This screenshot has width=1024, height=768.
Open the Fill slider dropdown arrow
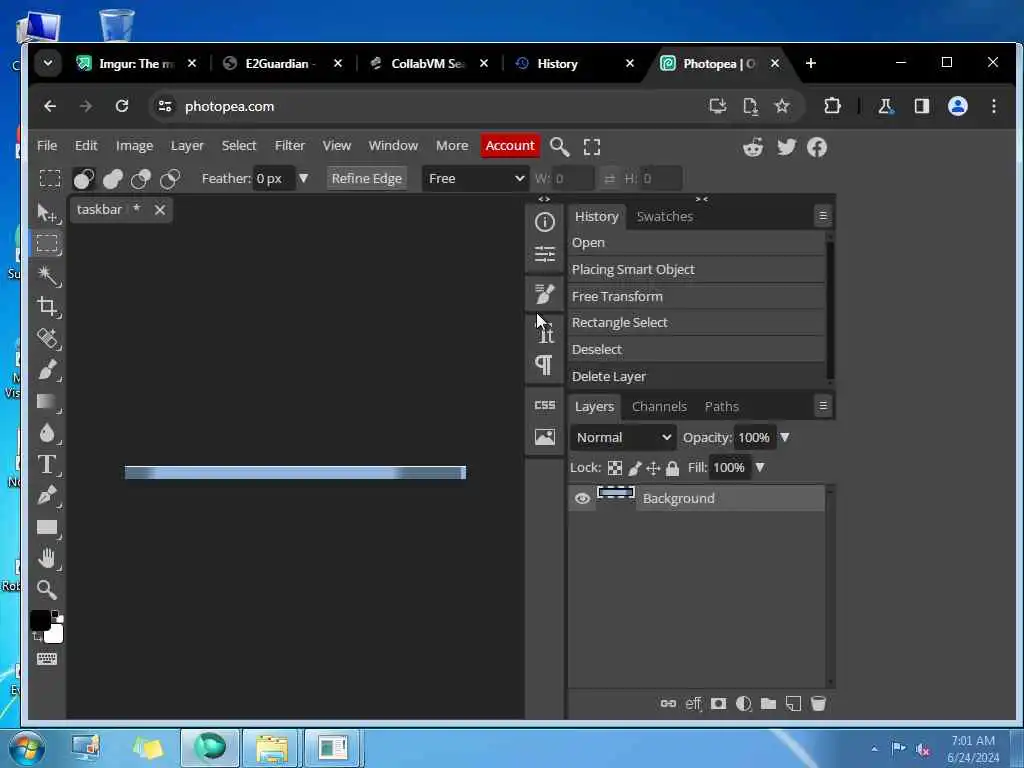[x=760, y=468]
